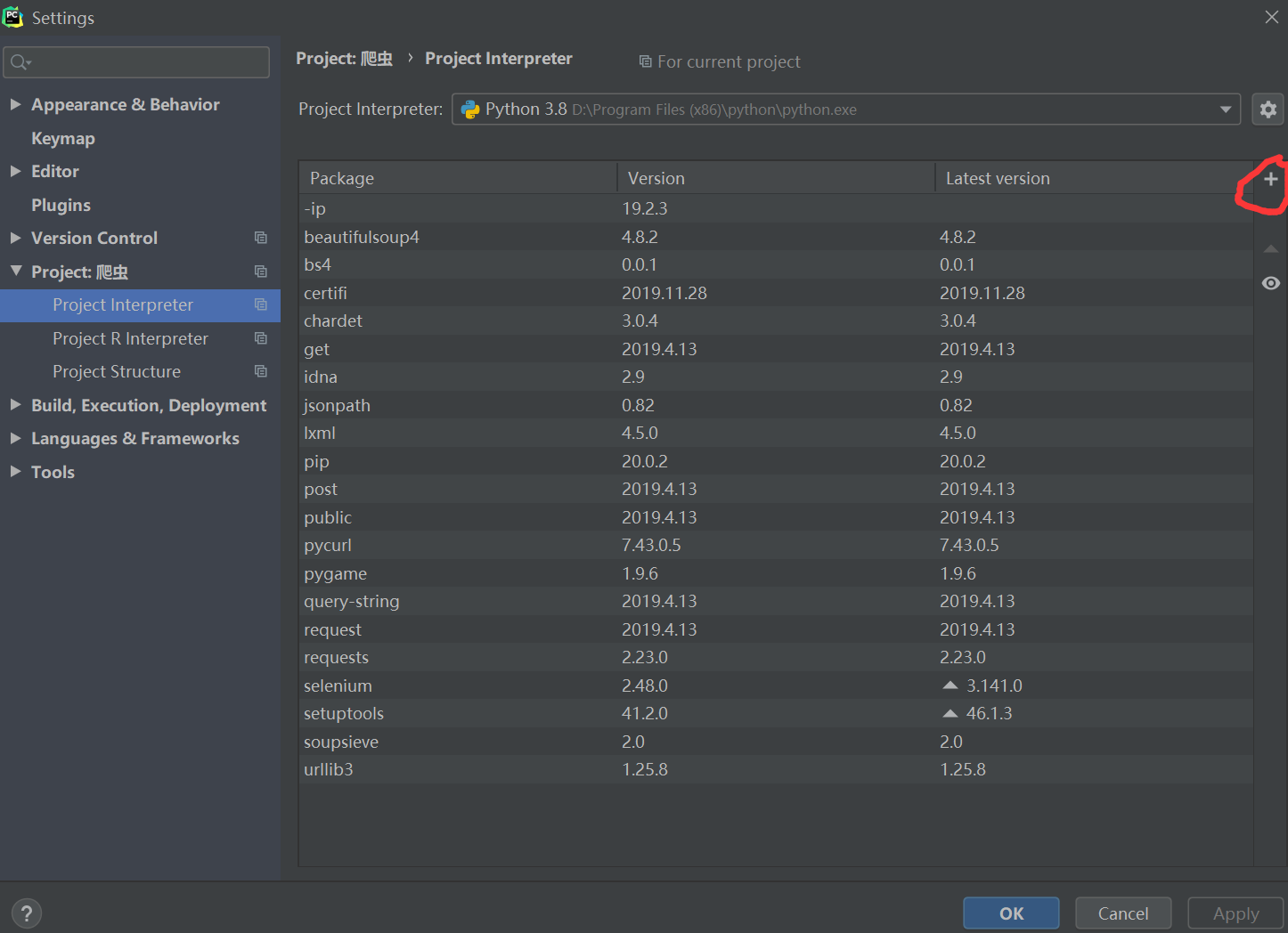Expand Languages & Frameworks section
This screenshot has width=1288, height=933.
coord(15,438)
